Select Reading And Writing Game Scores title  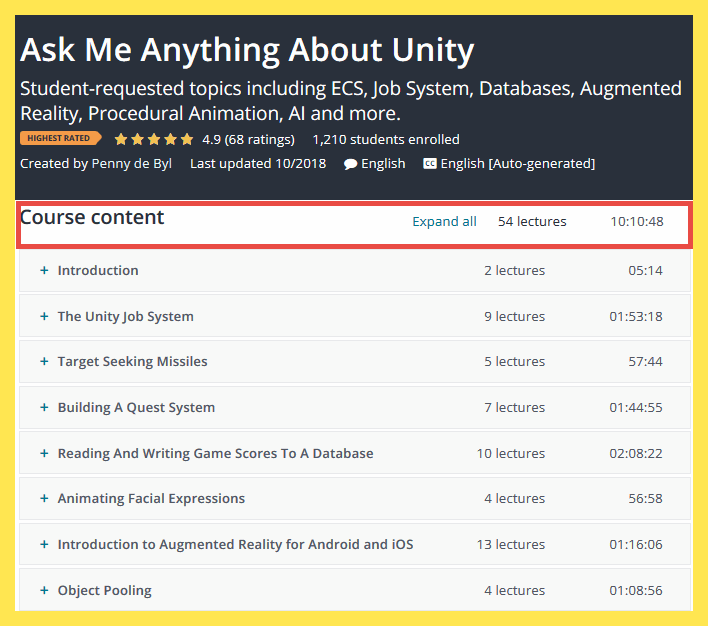click(215, 453)
